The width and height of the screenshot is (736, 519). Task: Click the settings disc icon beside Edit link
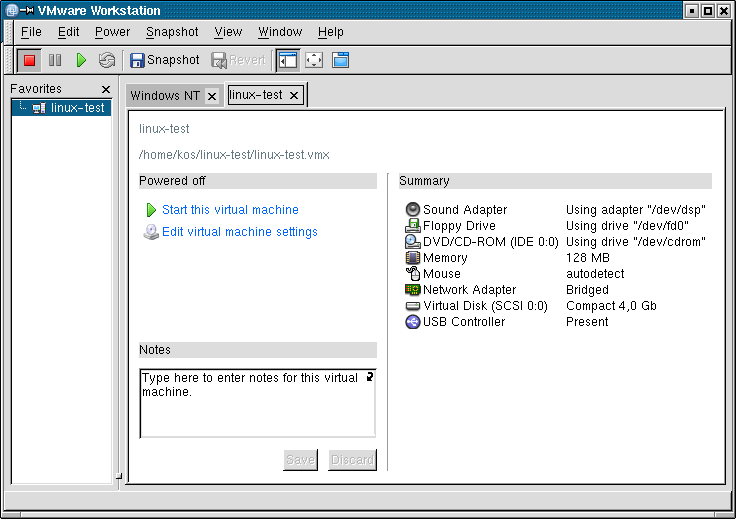[151, 232]
